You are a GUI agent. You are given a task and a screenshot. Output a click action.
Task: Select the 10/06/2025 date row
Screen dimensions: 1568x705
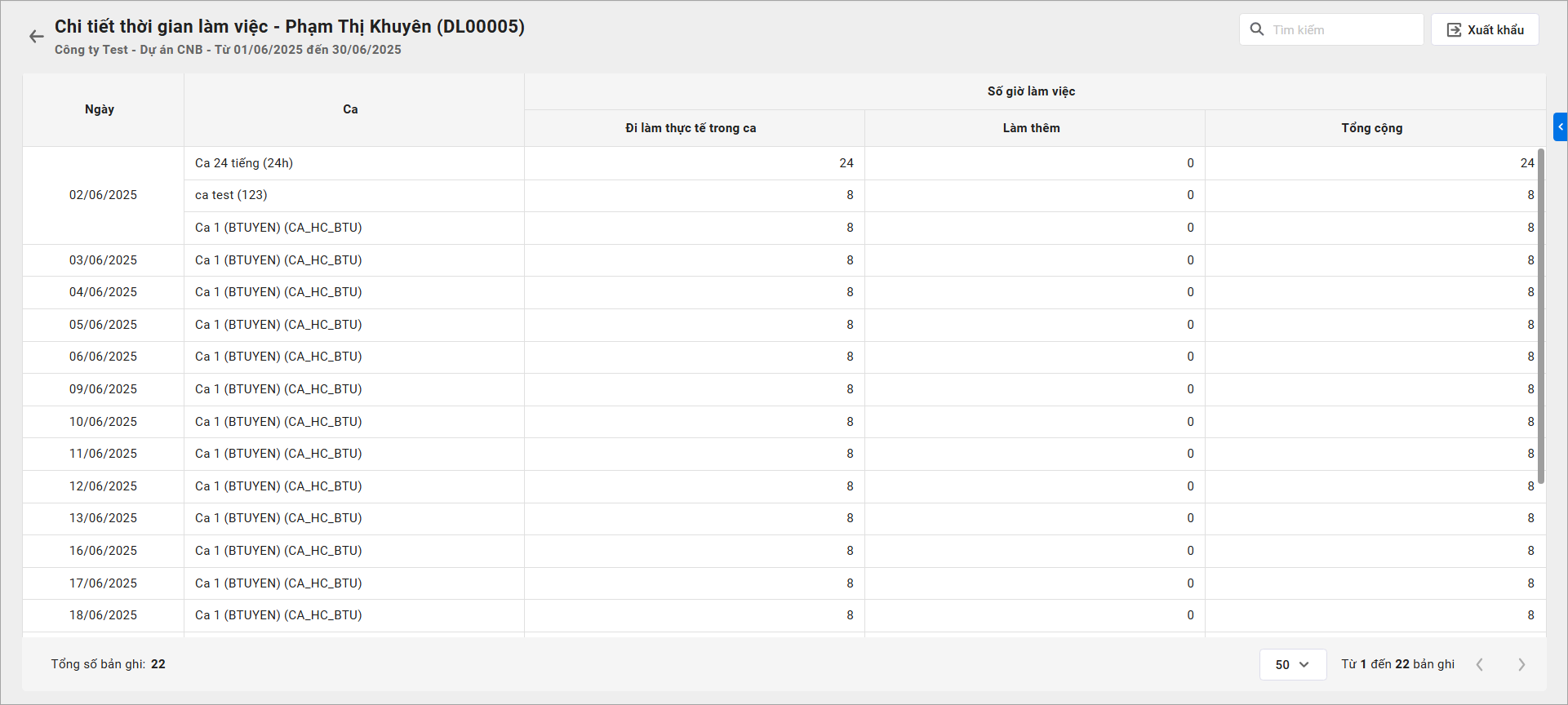point(103,422)
